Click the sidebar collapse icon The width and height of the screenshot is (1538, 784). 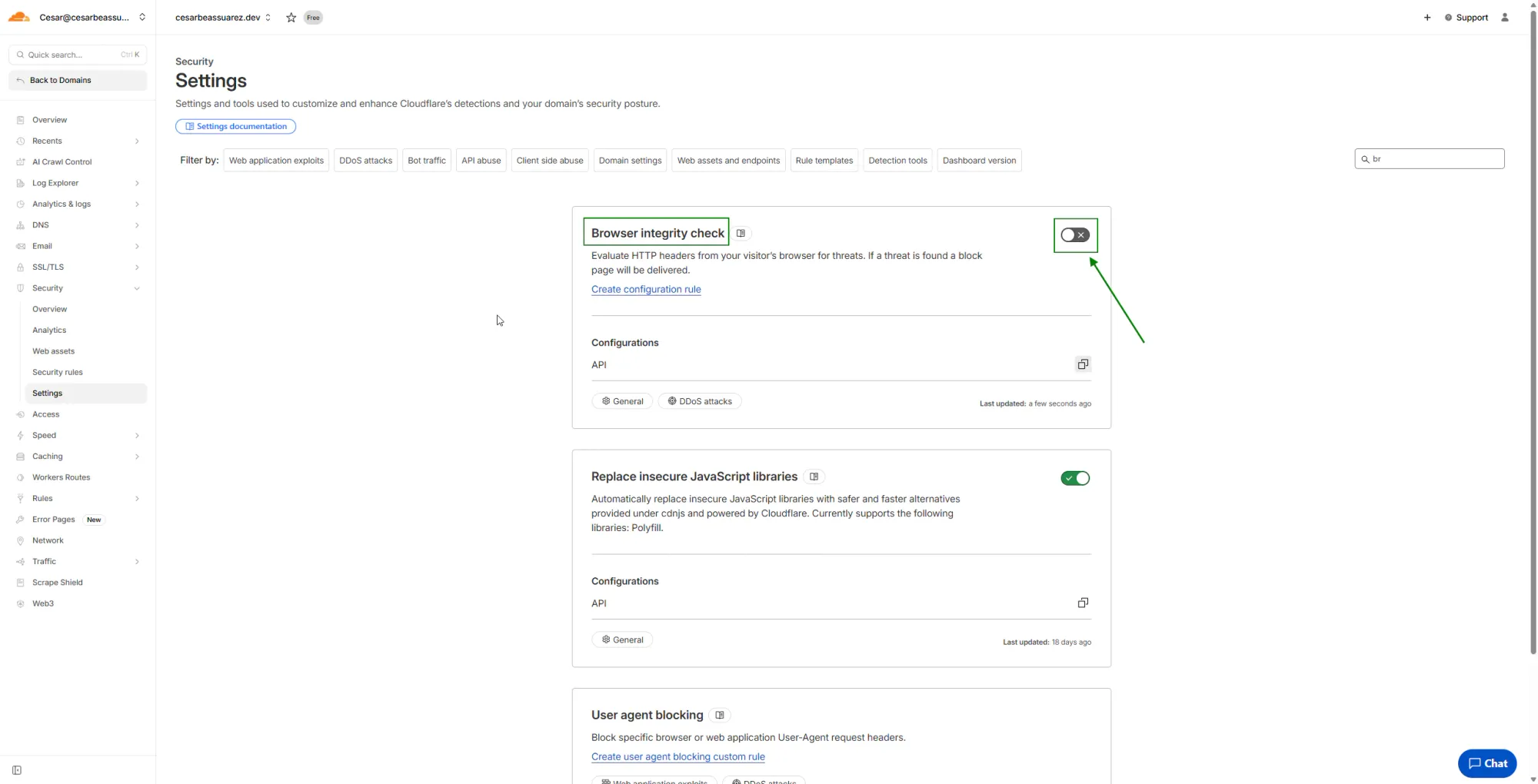(x=17, y=769)
